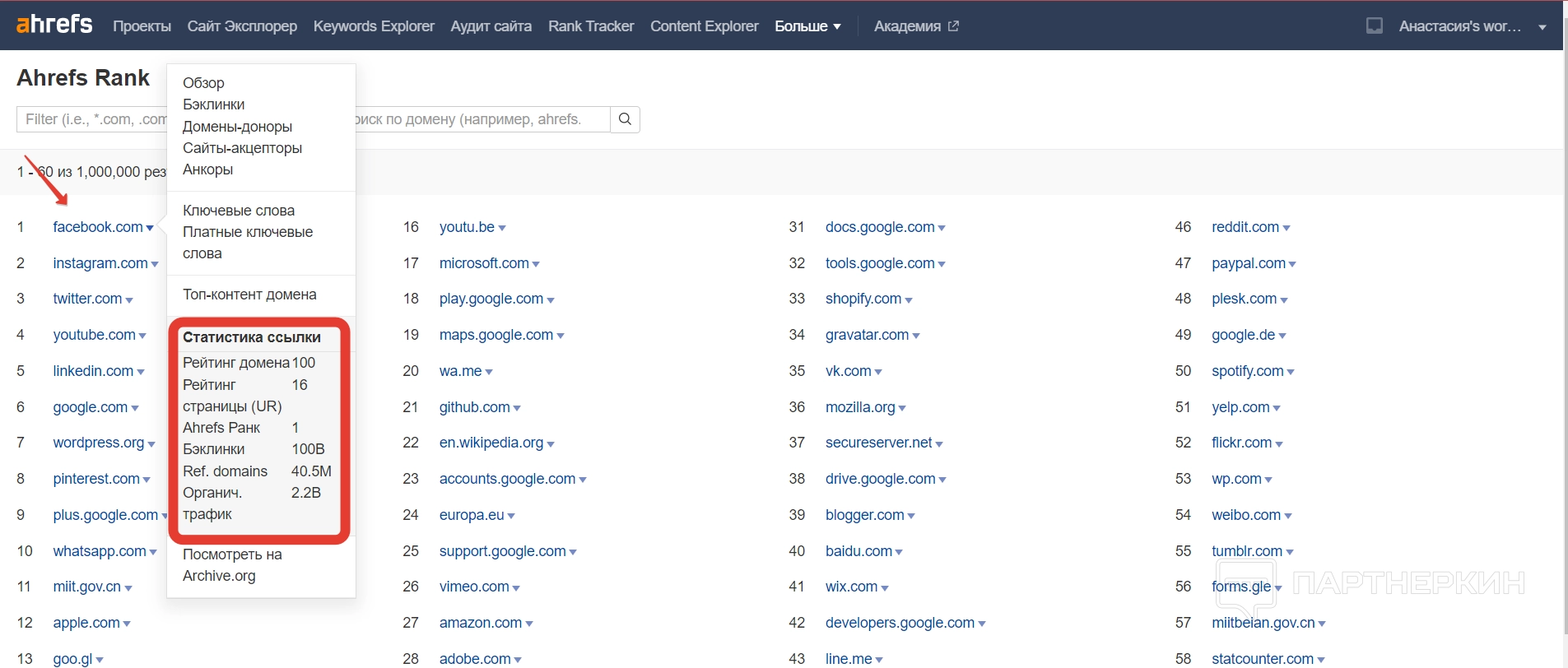Click Посмотреть на Archive.org
This screenshot has height=668, width=1568.
coord(232,565)
